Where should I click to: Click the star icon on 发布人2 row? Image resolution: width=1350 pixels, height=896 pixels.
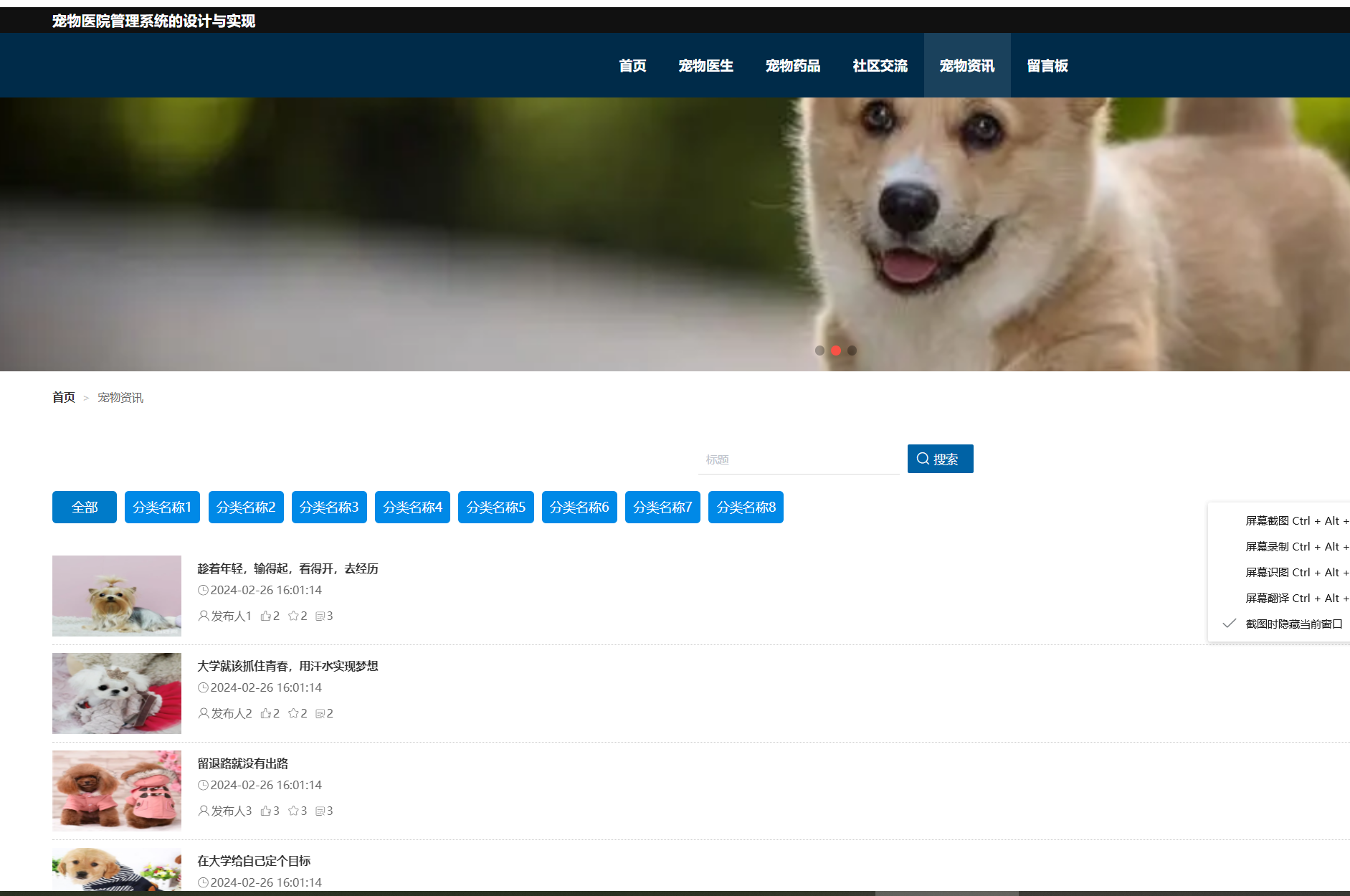coord(293,713)
